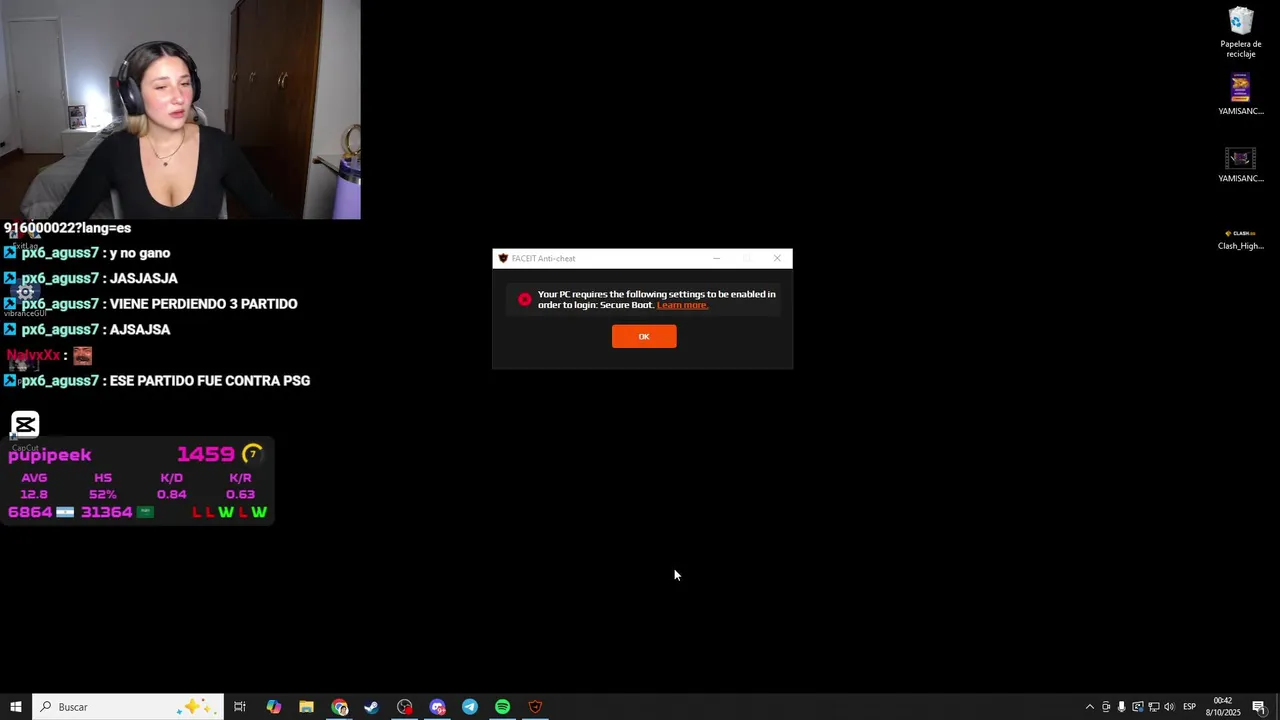Select the YAMISANC archive desktop icon
This screenshot has height=720, width=1280.
[x=1241, y=94]
